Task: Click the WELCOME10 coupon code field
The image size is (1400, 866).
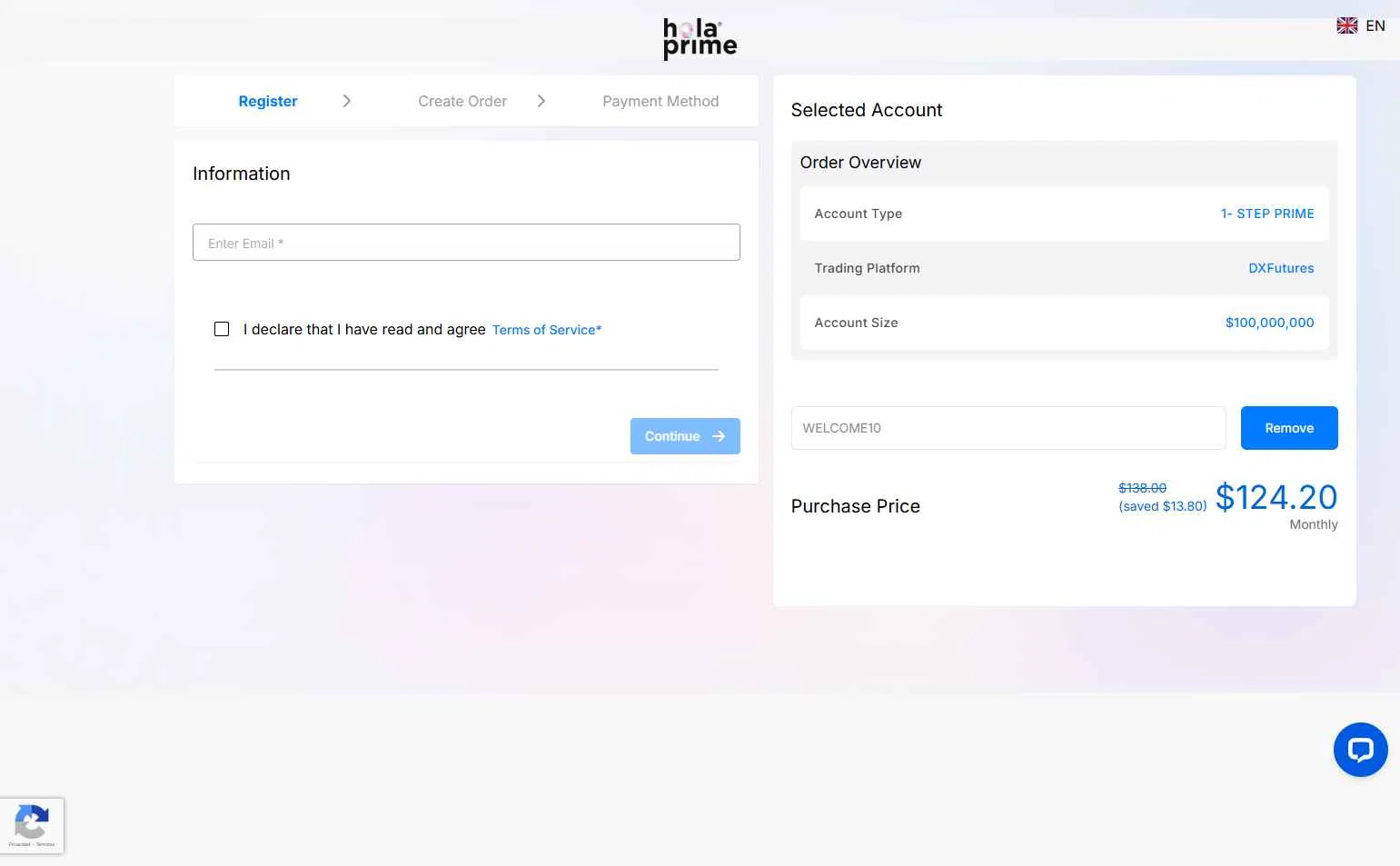Action: (1008, 428)
